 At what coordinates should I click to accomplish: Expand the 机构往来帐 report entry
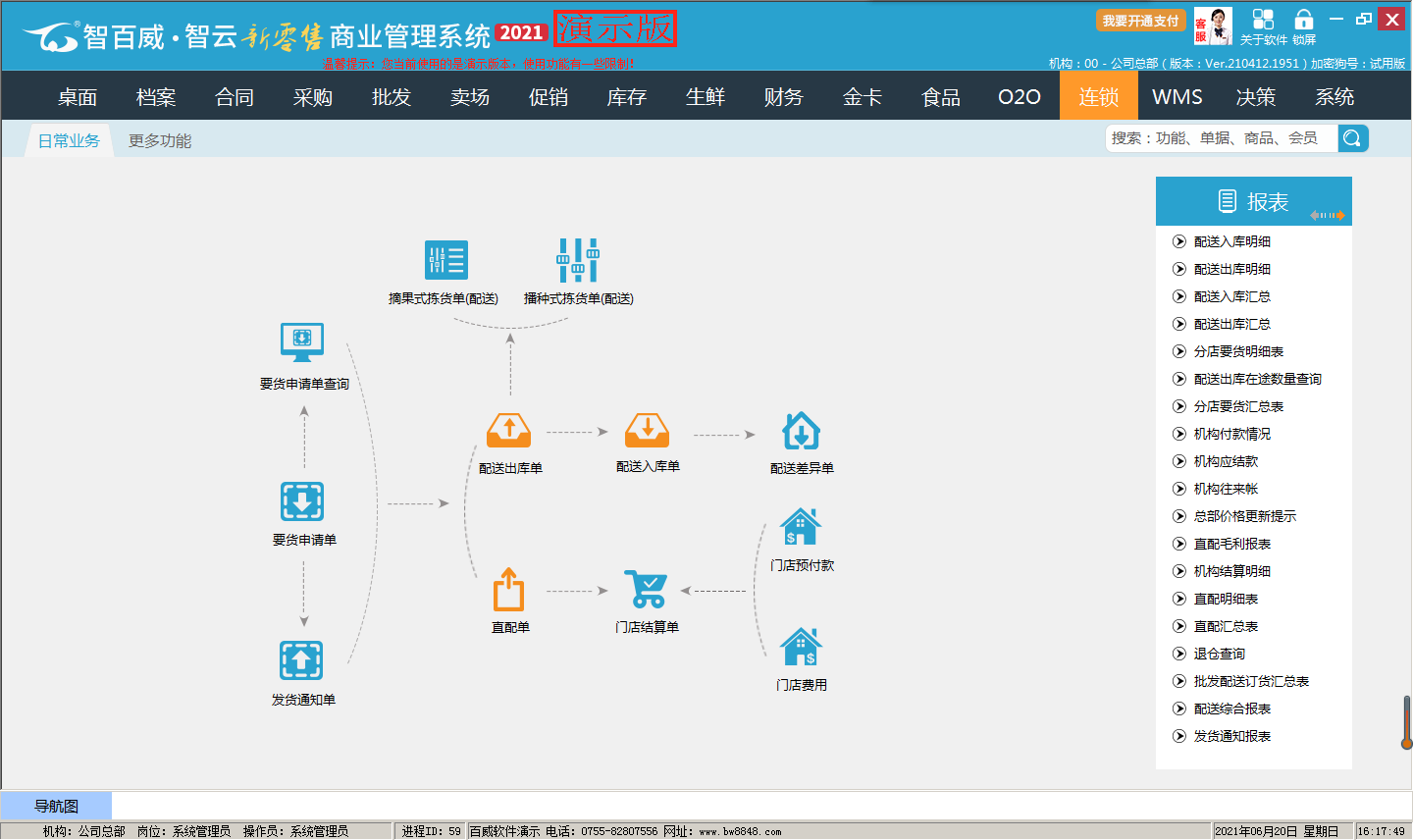coord(1179,489)
